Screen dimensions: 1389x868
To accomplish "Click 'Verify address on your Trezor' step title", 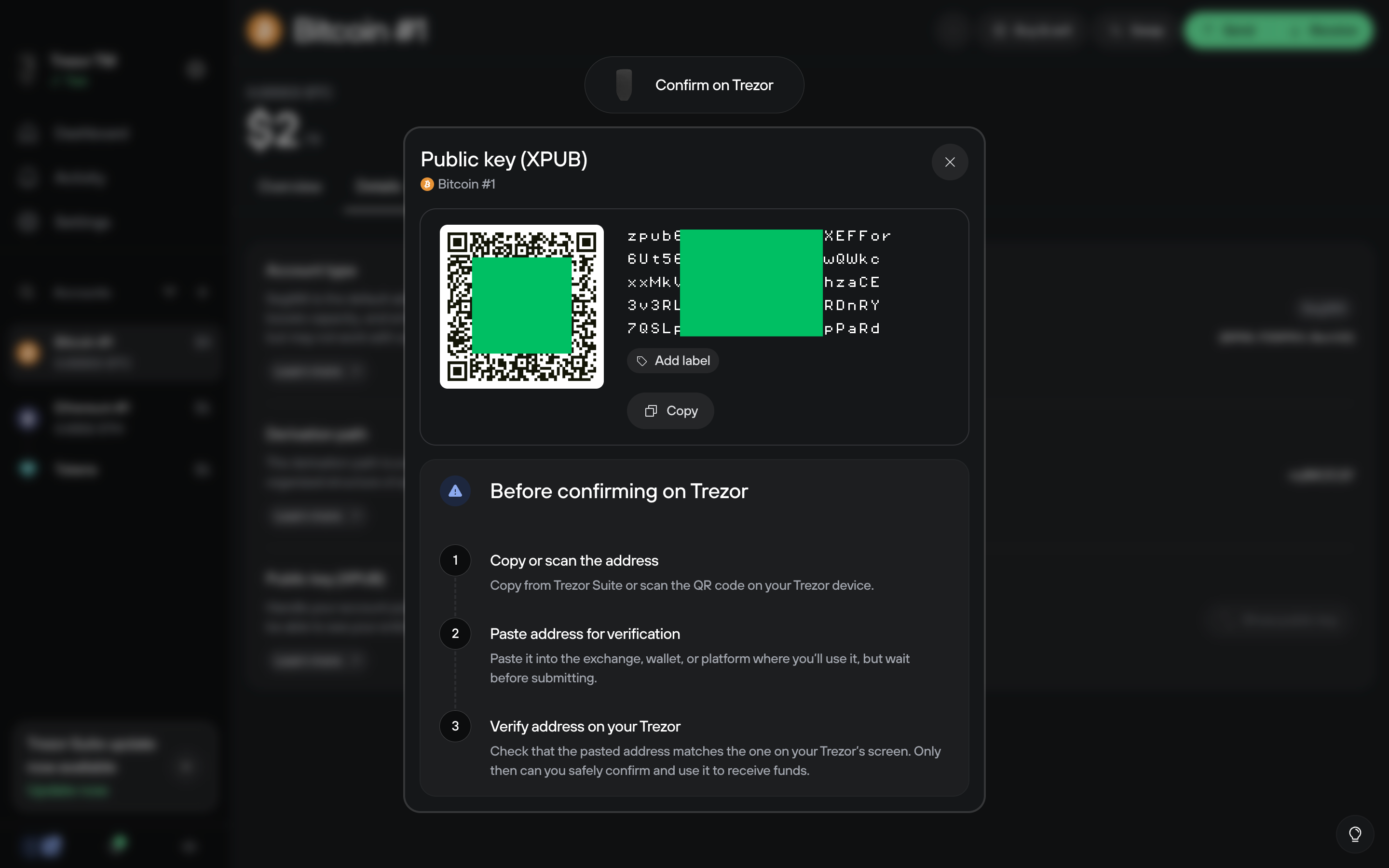I will pyautogui.click(x=585, y=726).
